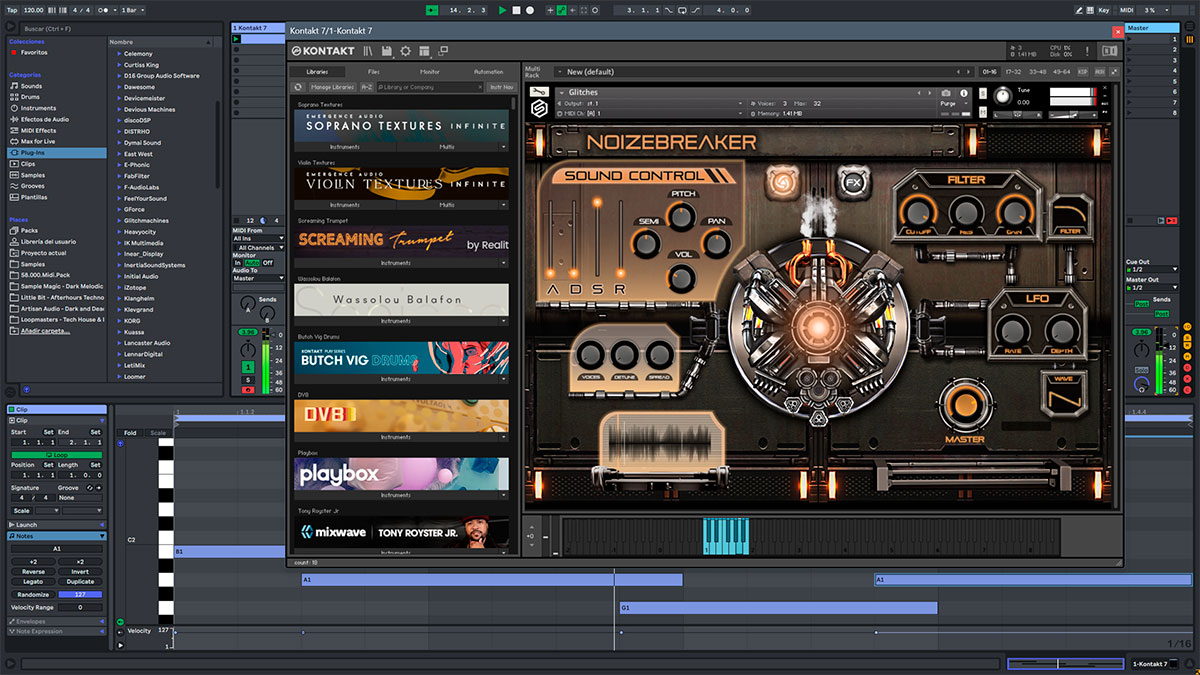
Task: Click the Noizebreaker FX button
Action: click(x=853, y=183)
